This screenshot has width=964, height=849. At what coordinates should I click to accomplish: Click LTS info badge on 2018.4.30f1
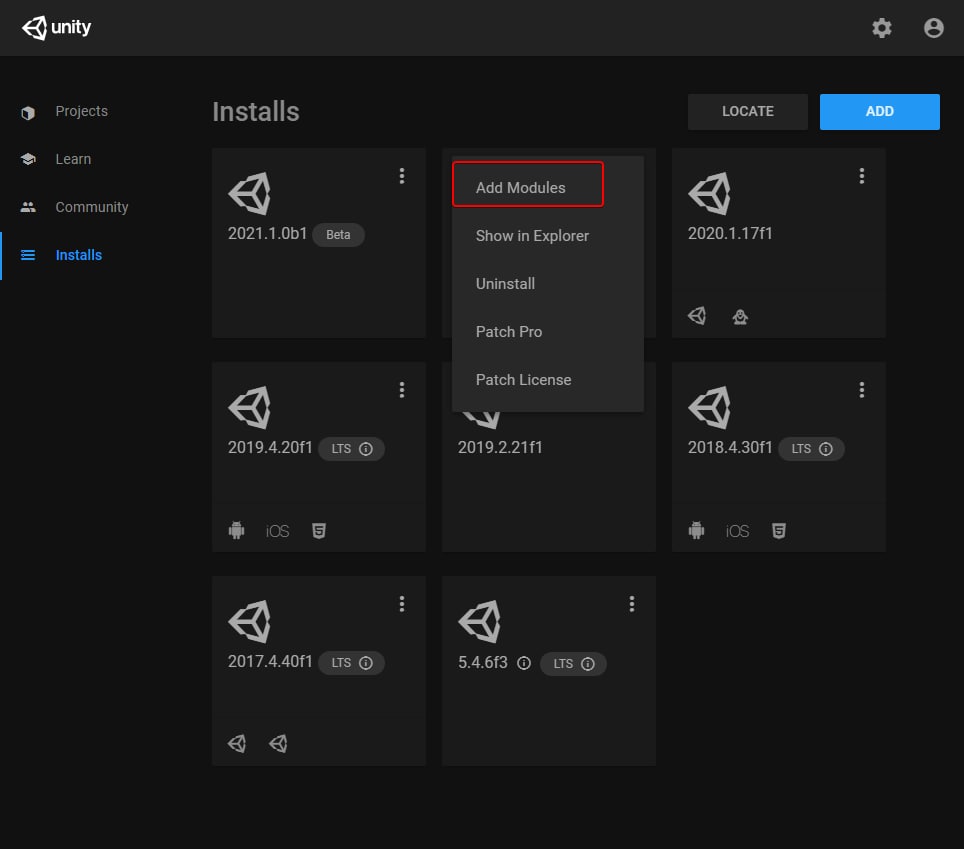click(x=811, y=449)
